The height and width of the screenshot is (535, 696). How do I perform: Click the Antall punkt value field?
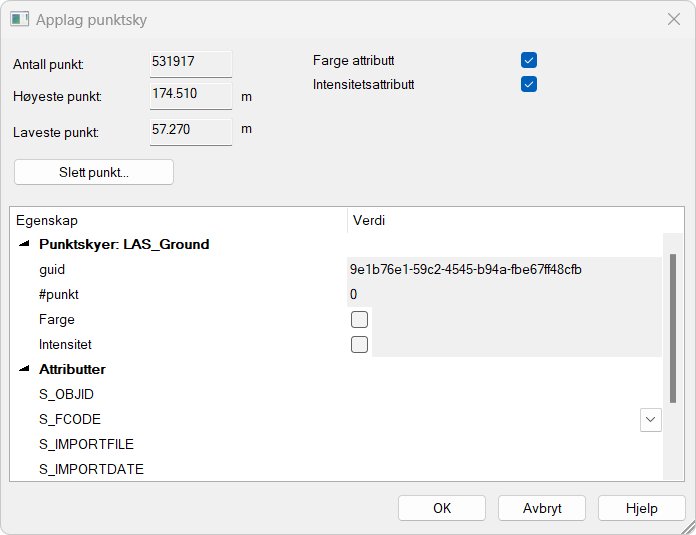[x=191, y=63]
